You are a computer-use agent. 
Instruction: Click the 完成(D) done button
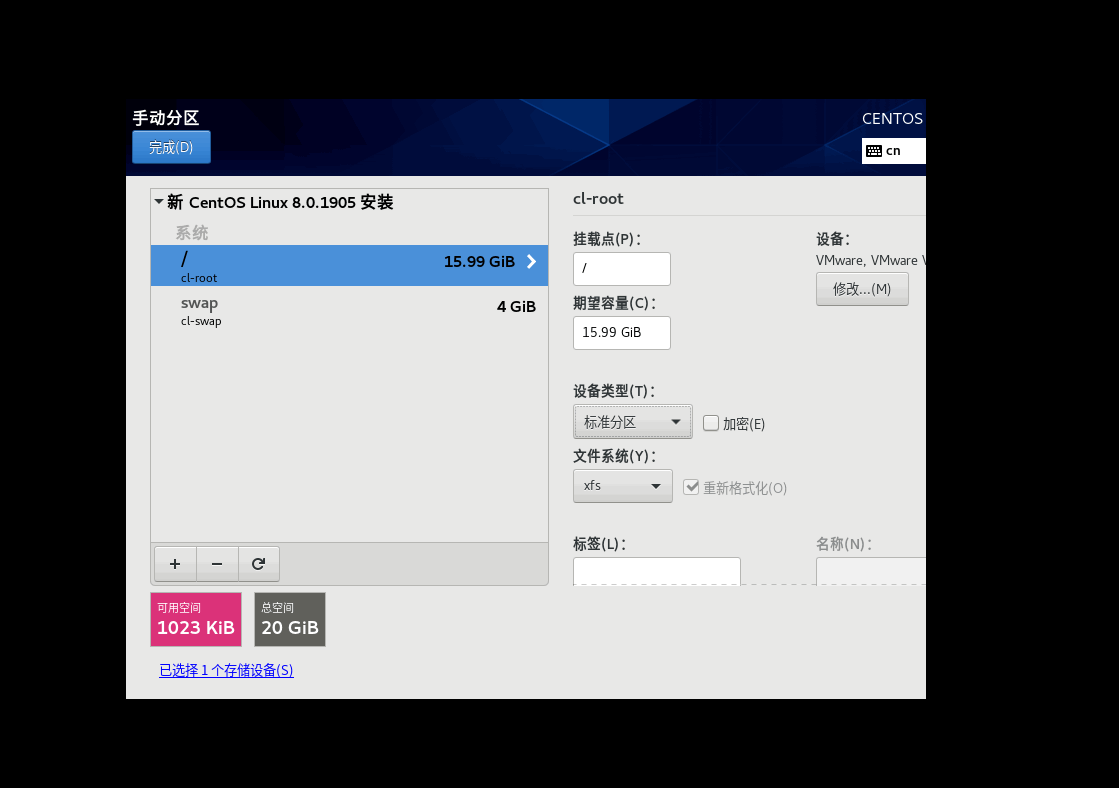[171, 146]
